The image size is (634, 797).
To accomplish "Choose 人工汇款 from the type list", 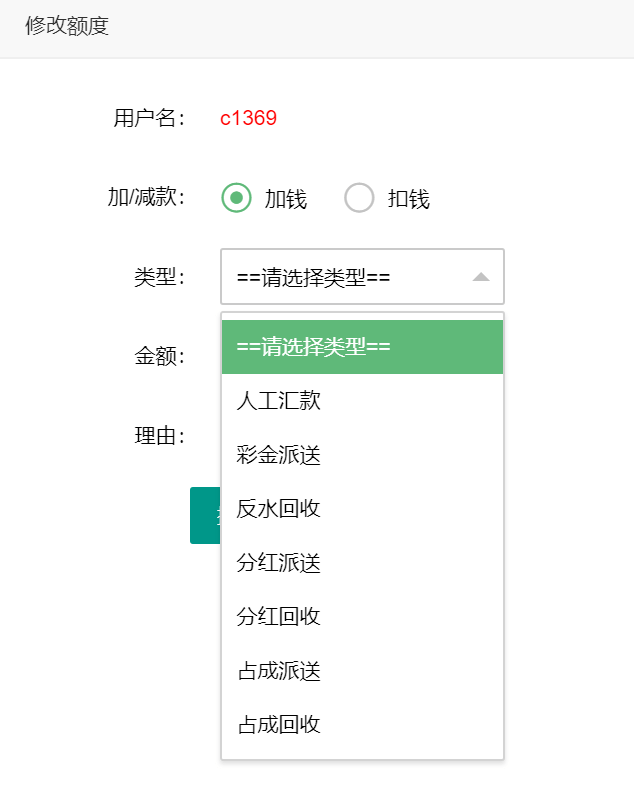I will pyautogui.click(x=279, y=401).
